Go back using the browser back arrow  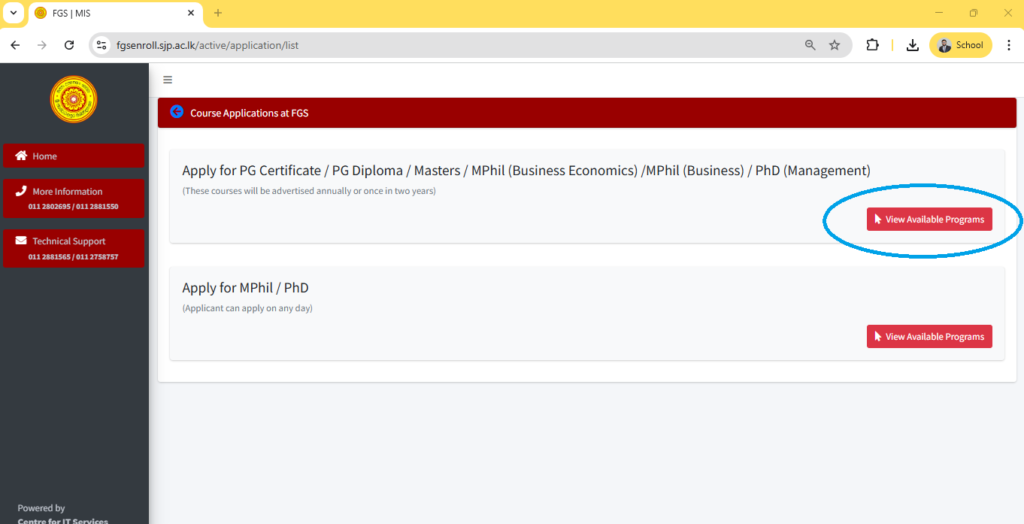15,45
